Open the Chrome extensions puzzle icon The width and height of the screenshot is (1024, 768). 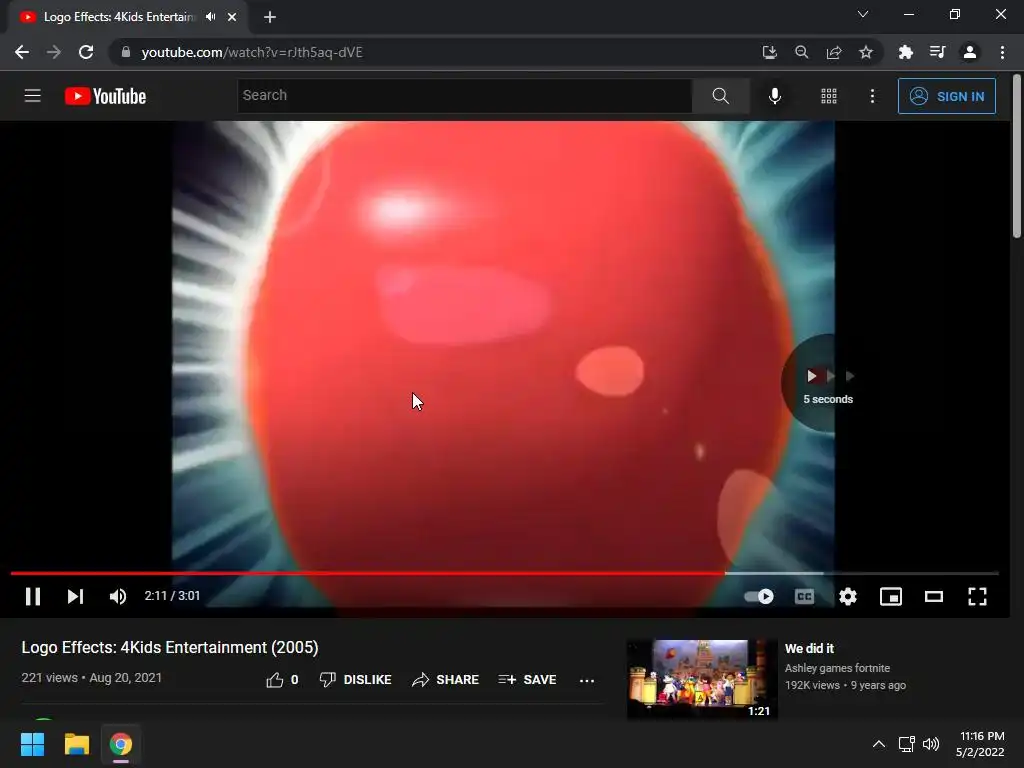click(x=905, y=52)
